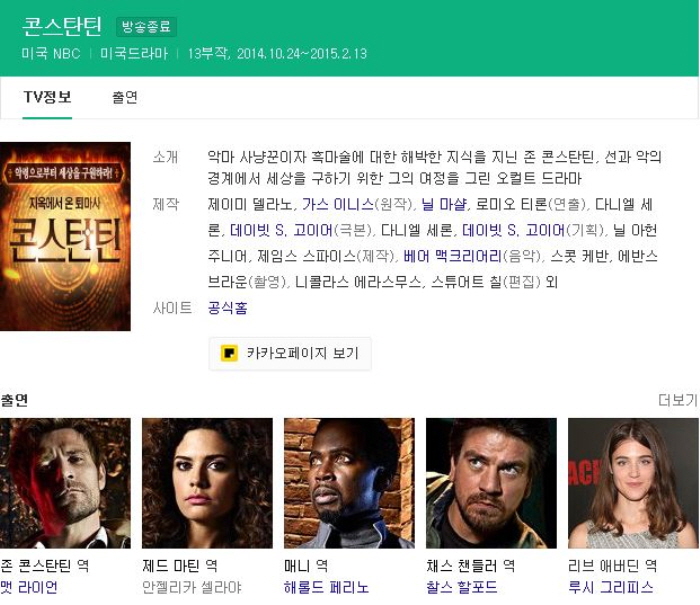Expand cast list with 더보기
The image size is (700, 605).
tap(678, 400)
